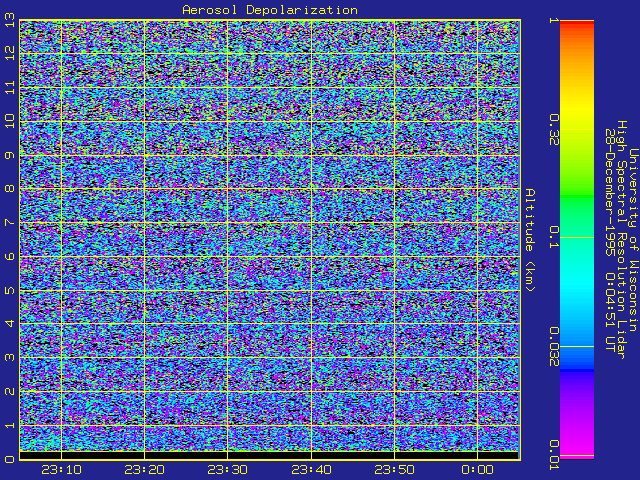Click the 0:00 time axis label
Image resolution: width=640 pixels, height=480 pixels.
coord(478,470)
